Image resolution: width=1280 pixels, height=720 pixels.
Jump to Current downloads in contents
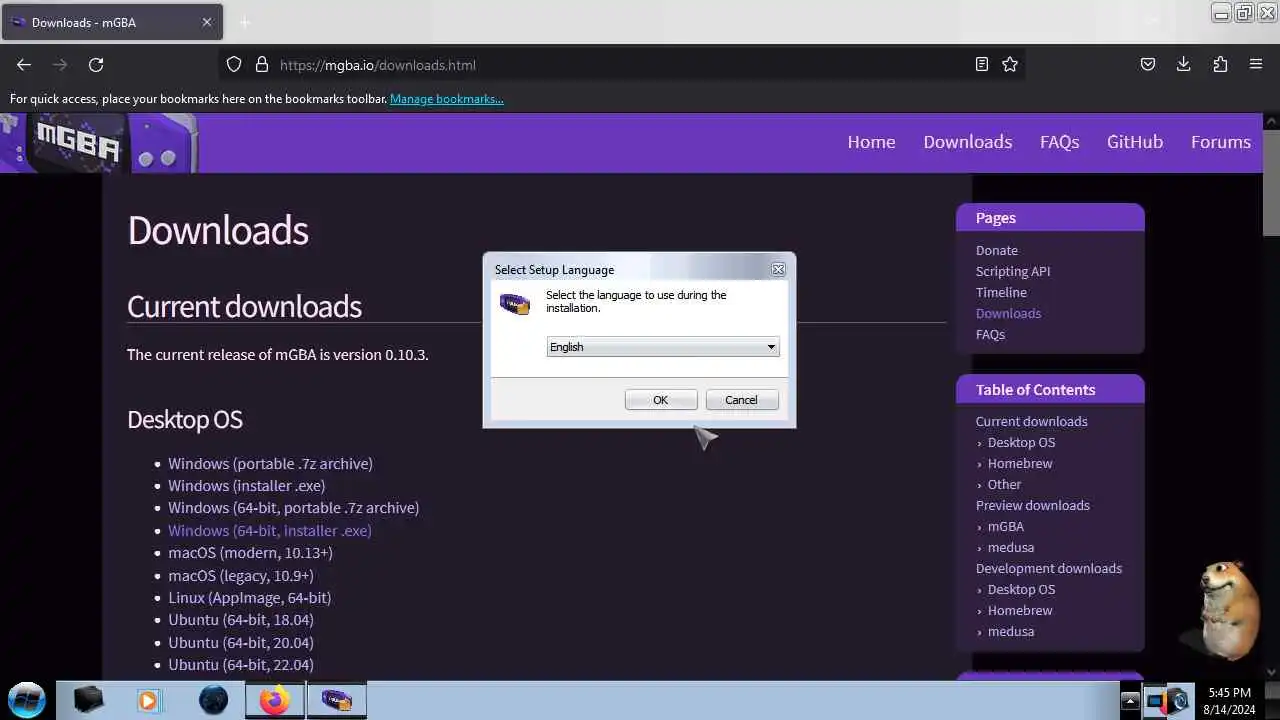(x=1031, y=421)
